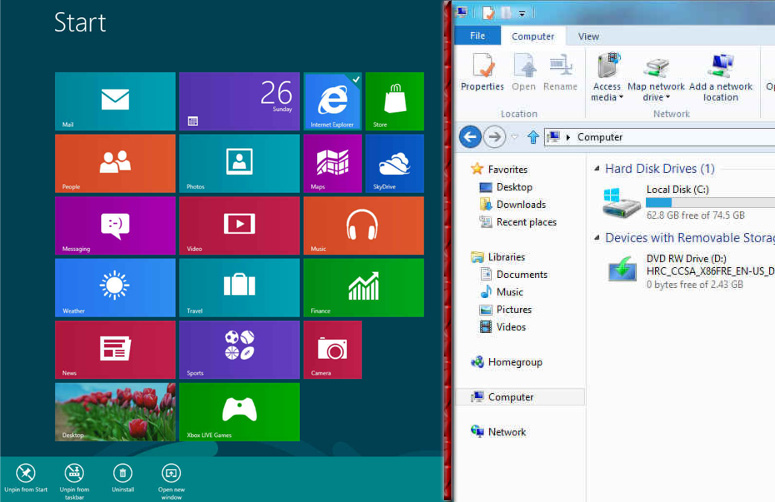Open the Photos tile
The image size is (775, 502).
(x=239, y=164)
